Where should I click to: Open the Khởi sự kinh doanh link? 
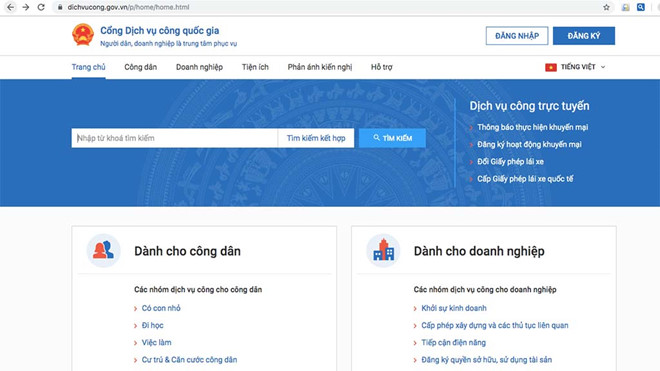tap(454, 308)
